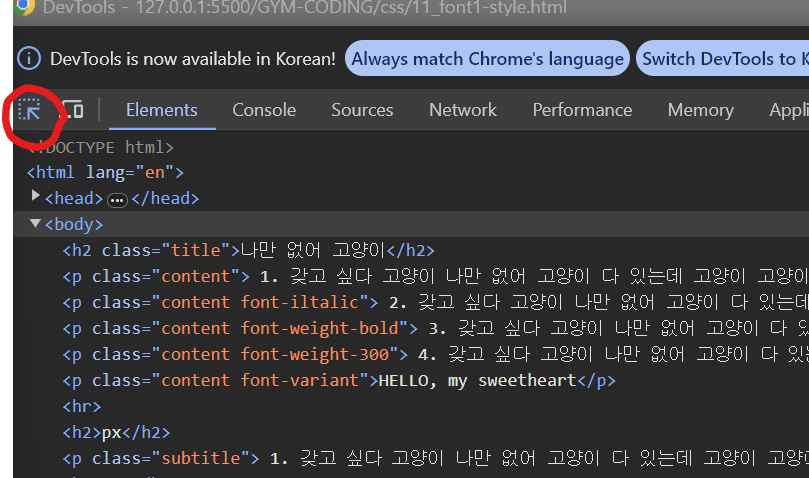Select the p class="subtitle" node
The height and width of the screenshot is (478, 809).
[x=435, y=458]
